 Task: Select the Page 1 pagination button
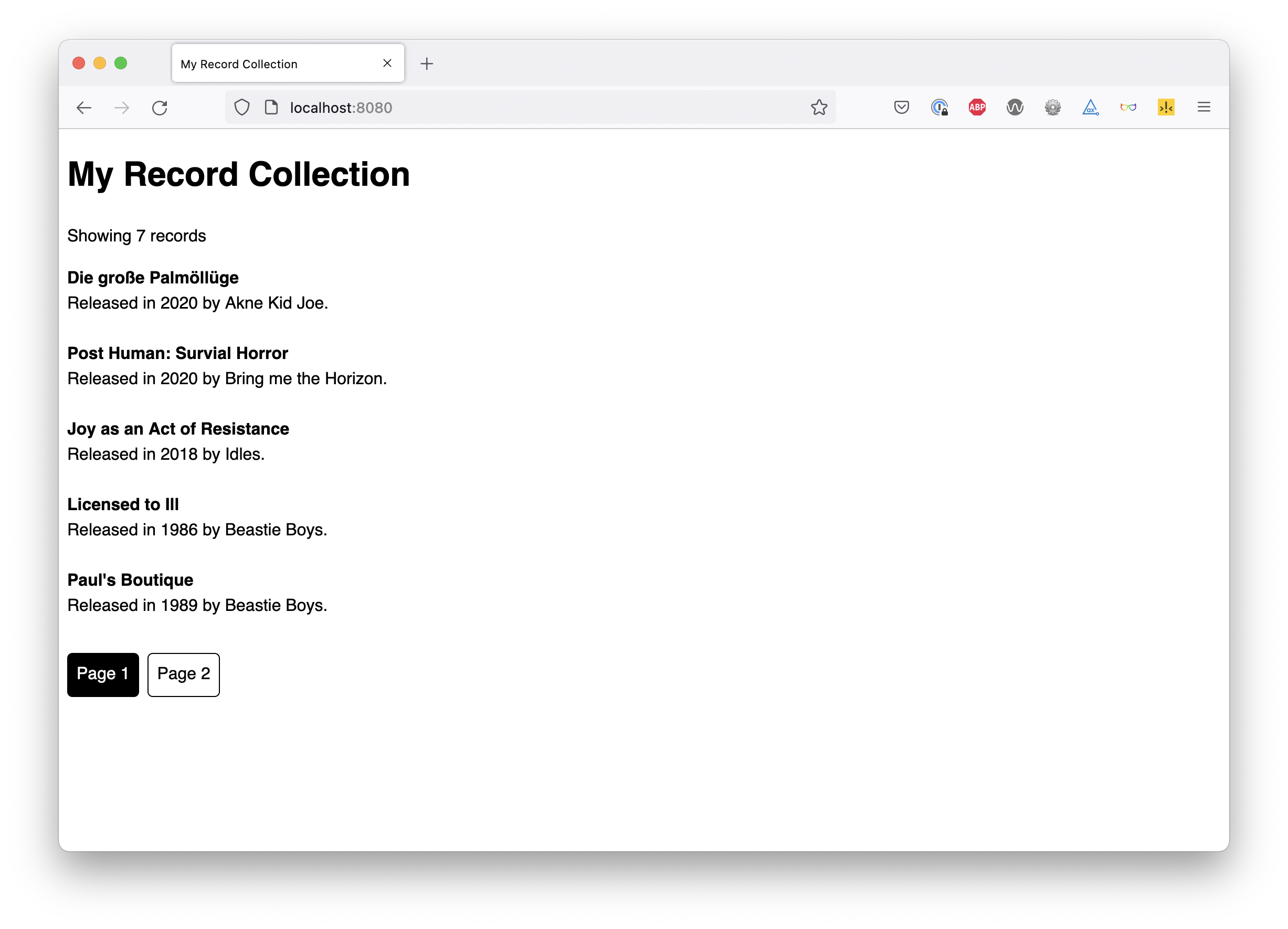point(103,674)
